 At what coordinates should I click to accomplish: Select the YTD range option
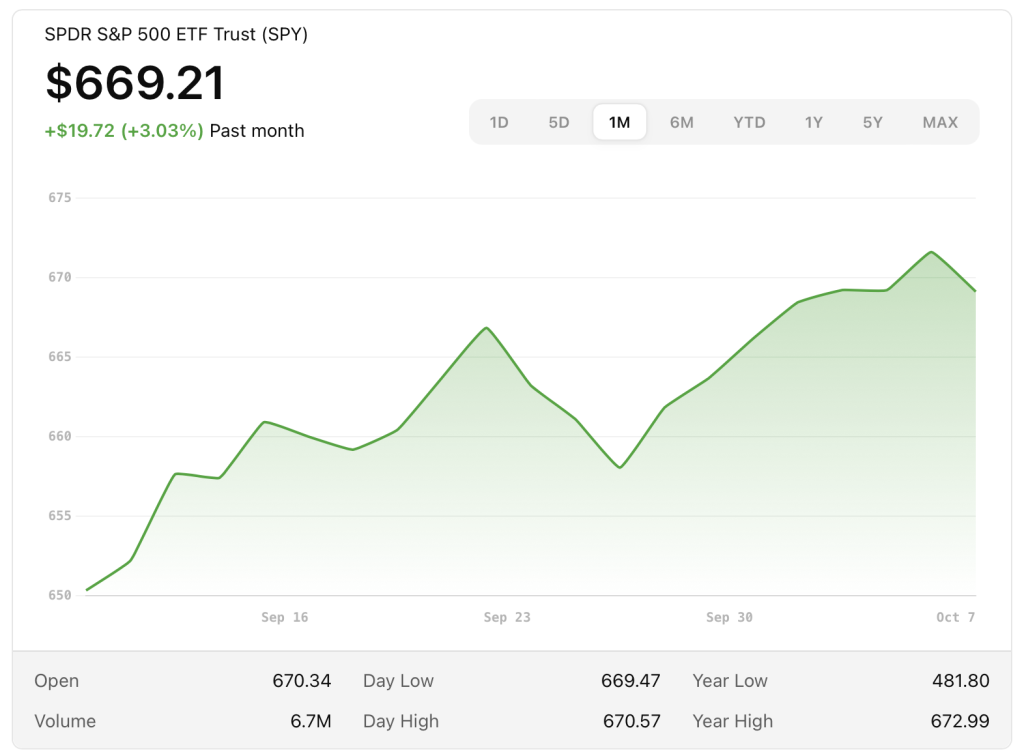(x=749, y=123)
